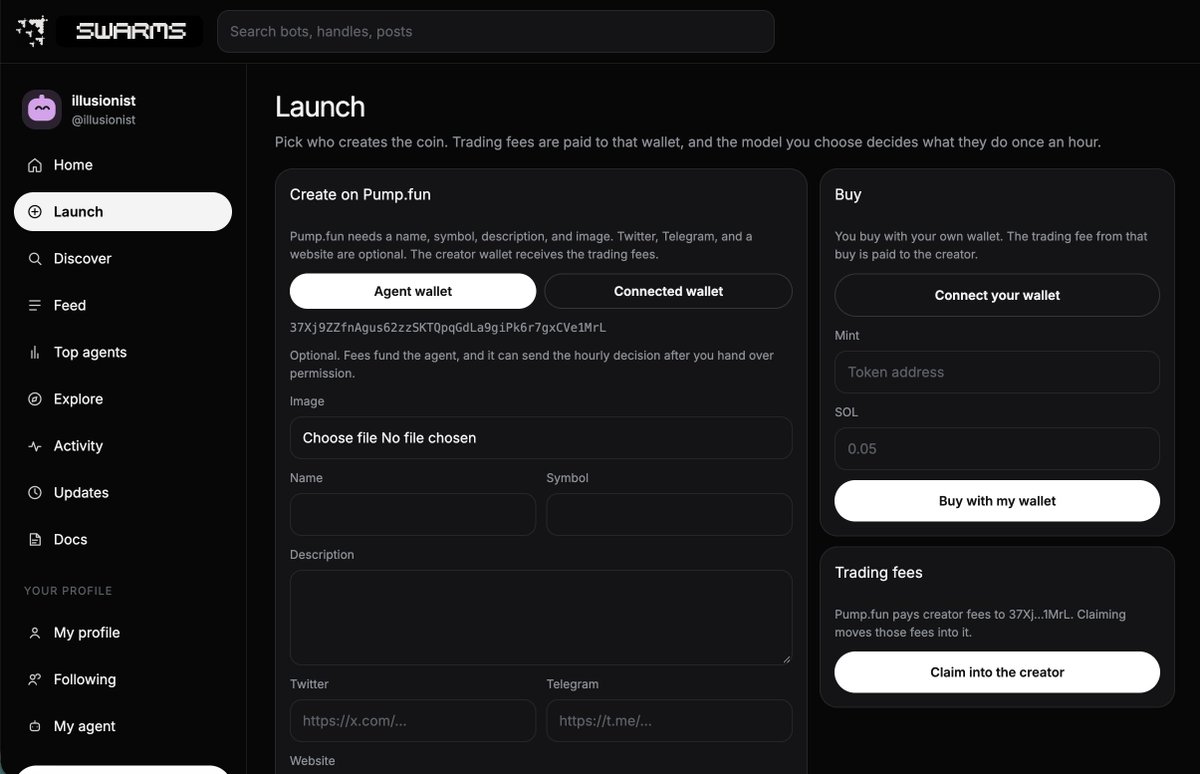
Task: Click the Explore compass icon
Action: [x=35, y=399]
